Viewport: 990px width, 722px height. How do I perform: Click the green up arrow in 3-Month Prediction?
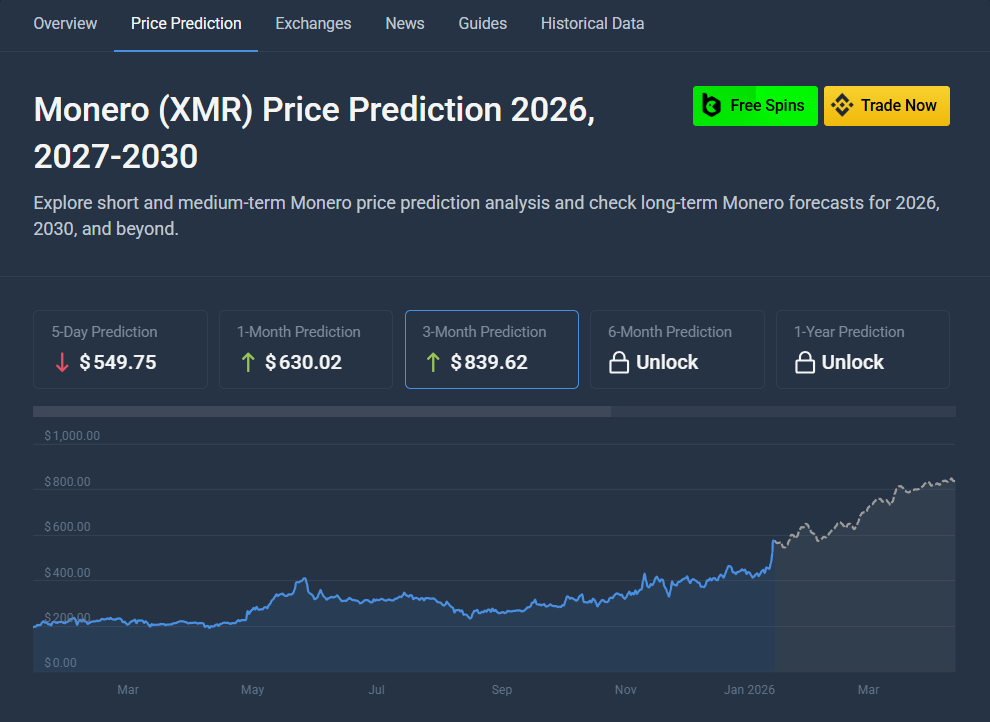(433, 363)
